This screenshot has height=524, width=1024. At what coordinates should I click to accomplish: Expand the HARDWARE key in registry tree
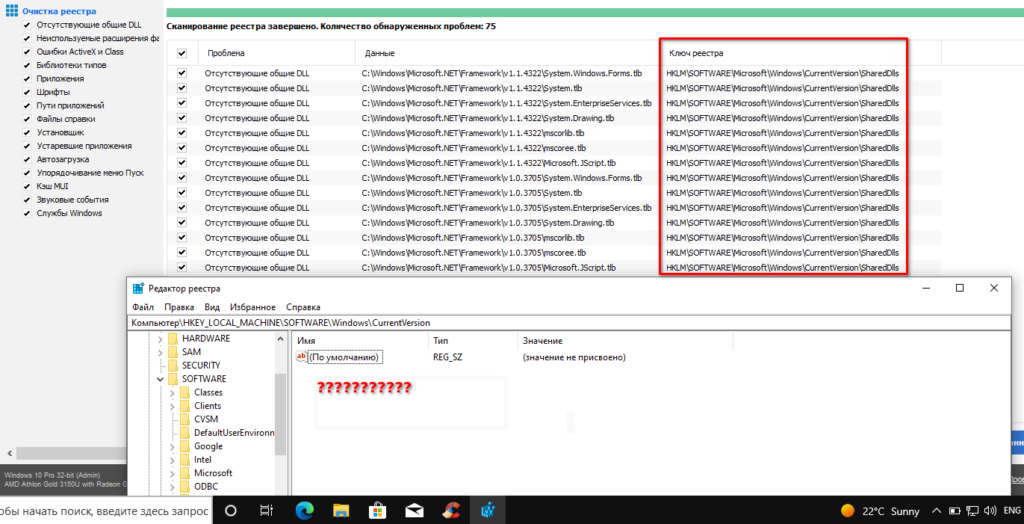[160, 338]
